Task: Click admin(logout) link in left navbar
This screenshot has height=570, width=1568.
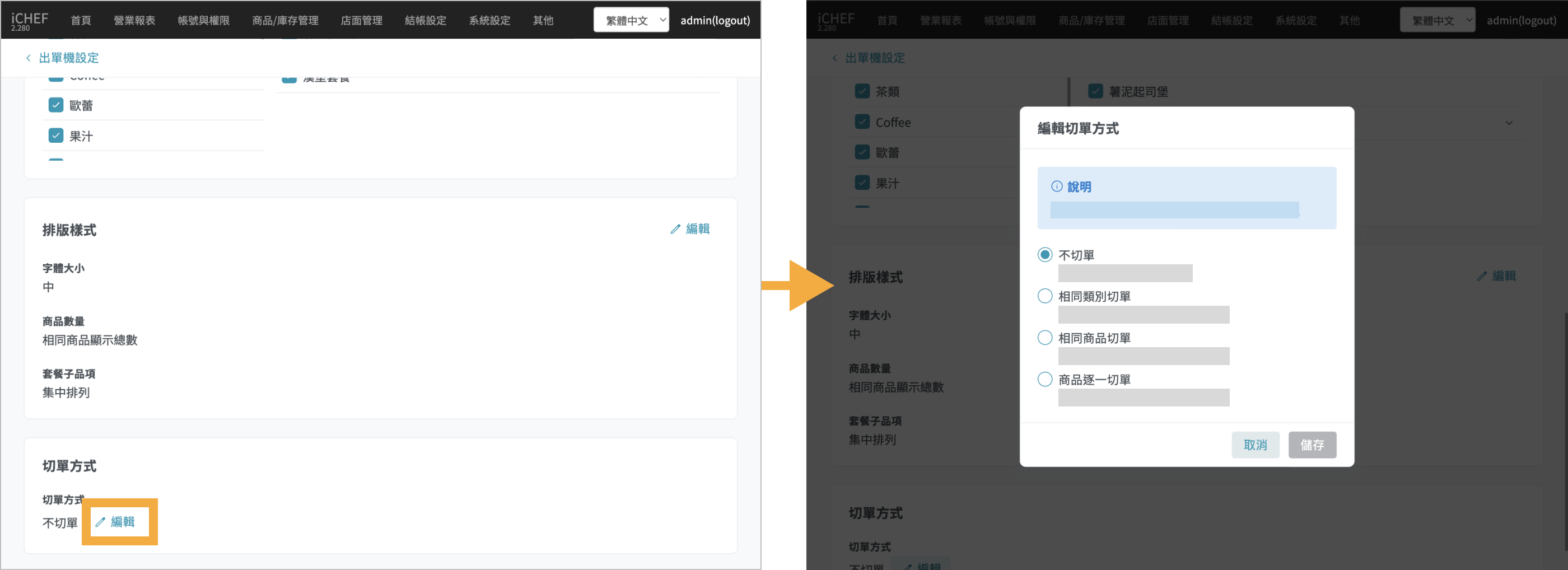Action: click(715, 20)
